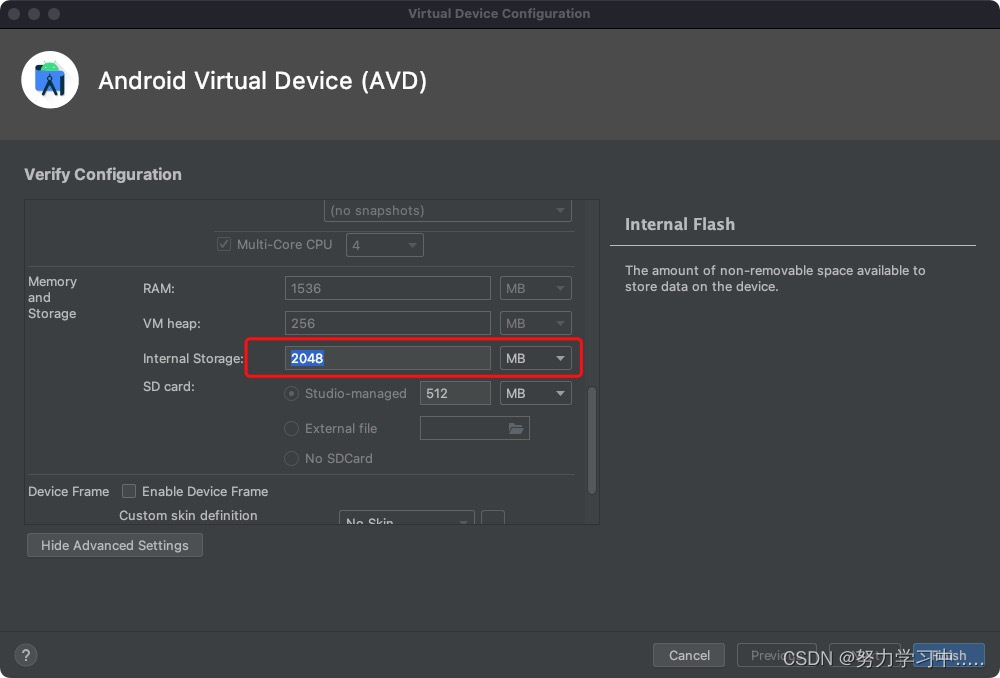Click the Hide Advanced Settings button
Viewport: 1000px width, 678px height.
tap(115, 545)
